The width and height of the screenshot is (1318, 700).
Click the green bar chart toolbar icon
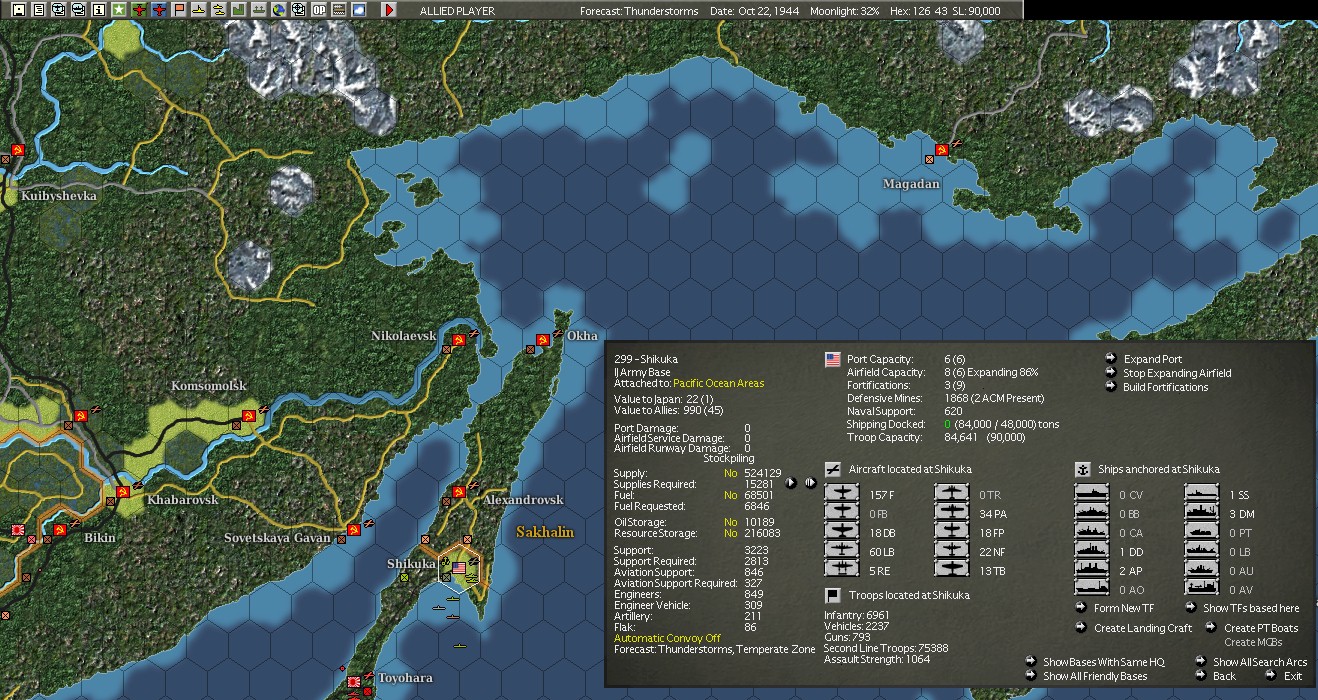(x=238, y=10)
